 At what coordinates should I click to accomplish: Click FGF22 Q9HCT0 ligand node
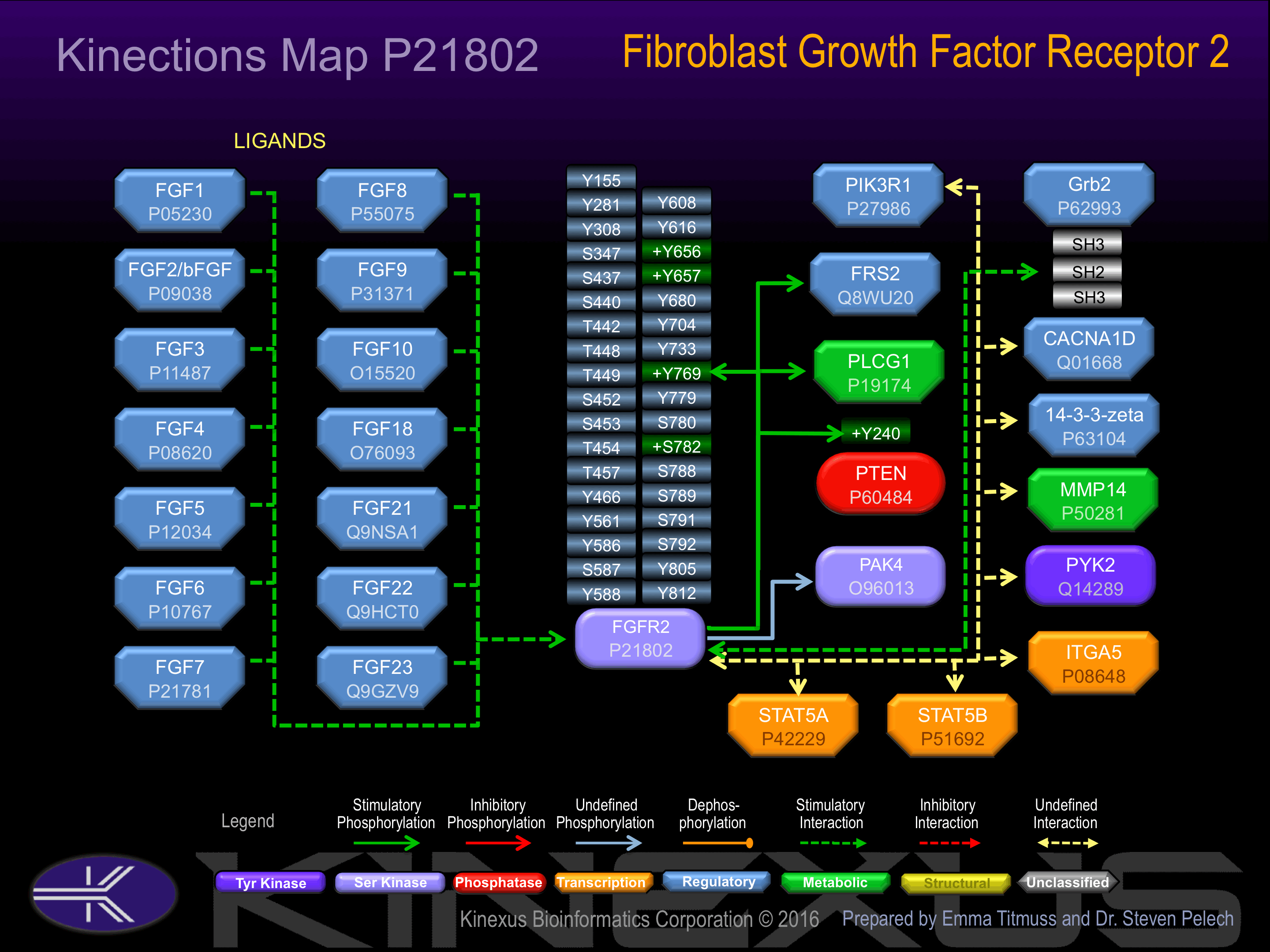(382, 599)
